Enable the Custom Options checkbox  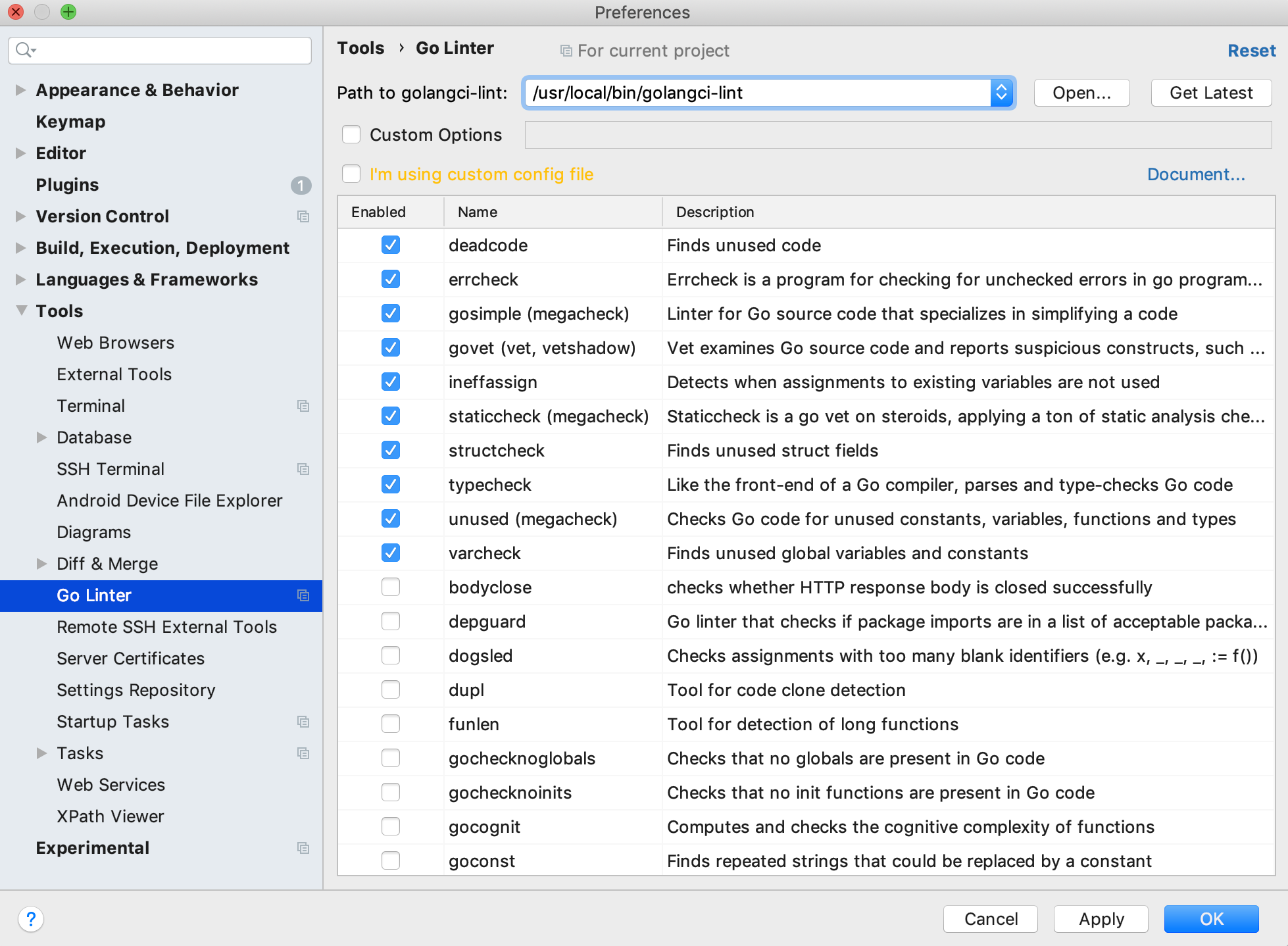tap(351, 135)
